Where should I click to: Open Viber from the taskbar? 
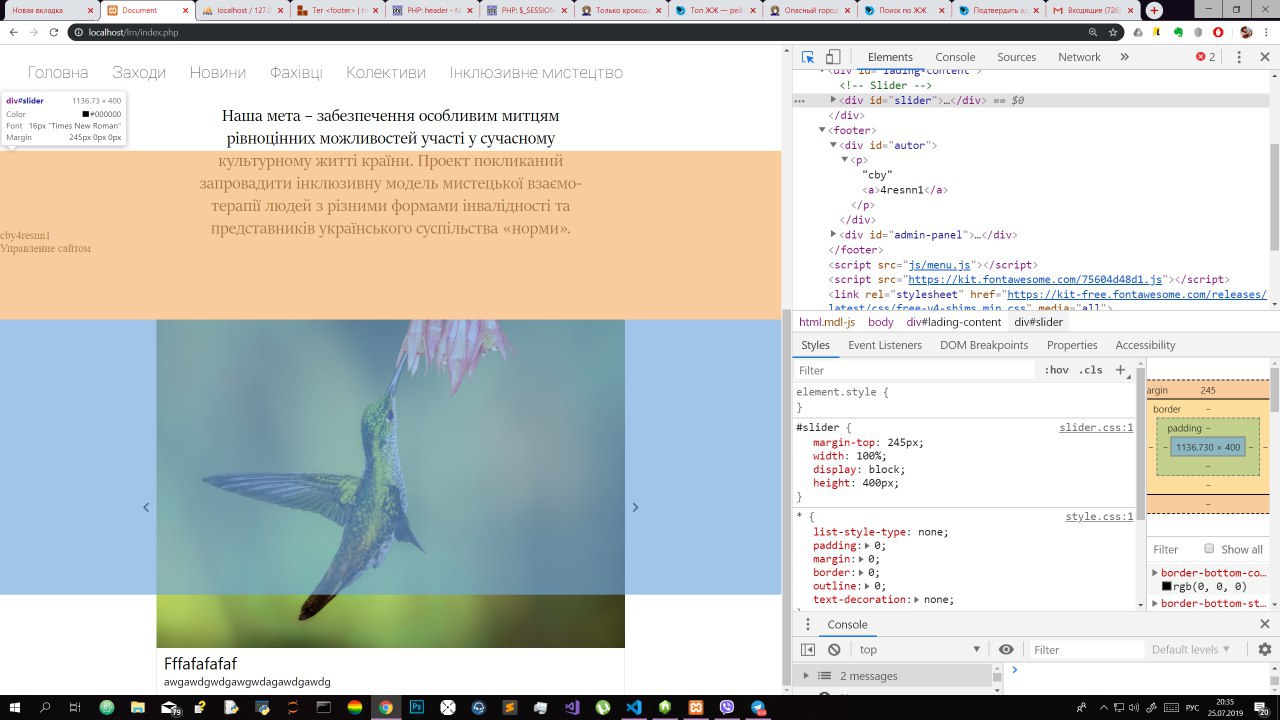point(726,707)
